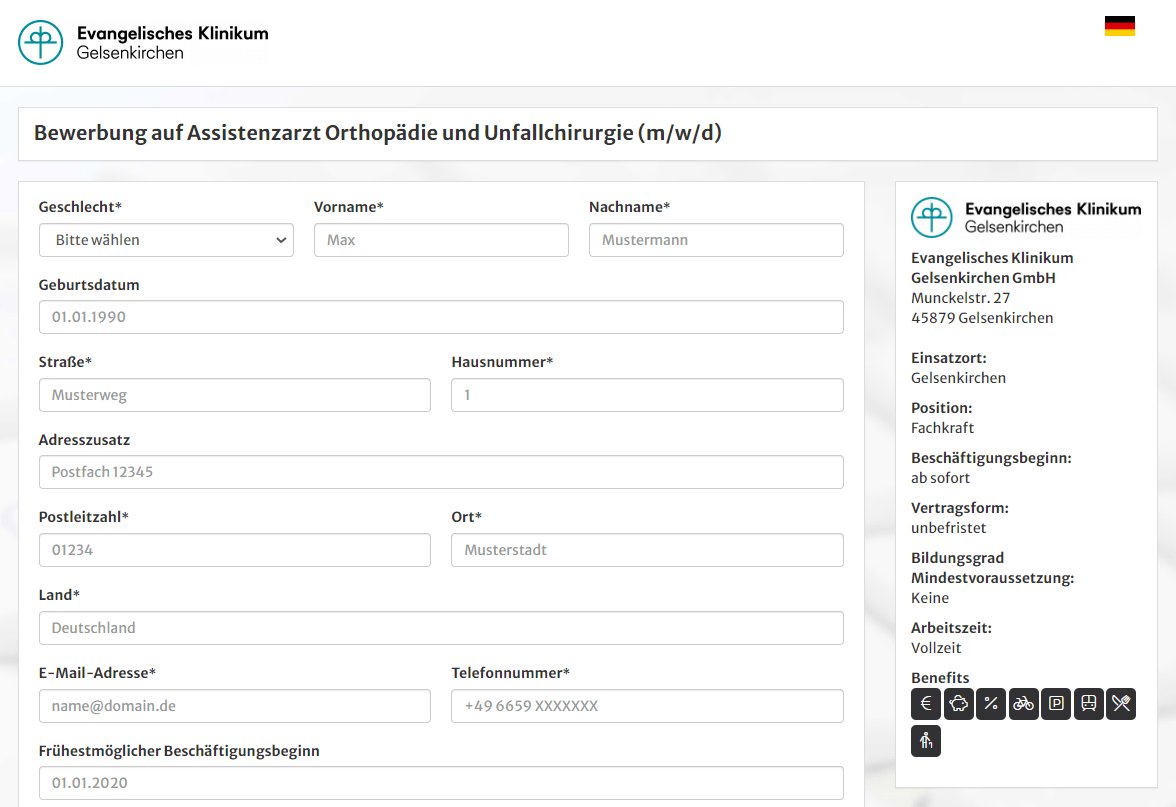Open the German flag language selector
Image resolution: width=1176 pixels, height=807 pixels.
tap(1120, 26)
